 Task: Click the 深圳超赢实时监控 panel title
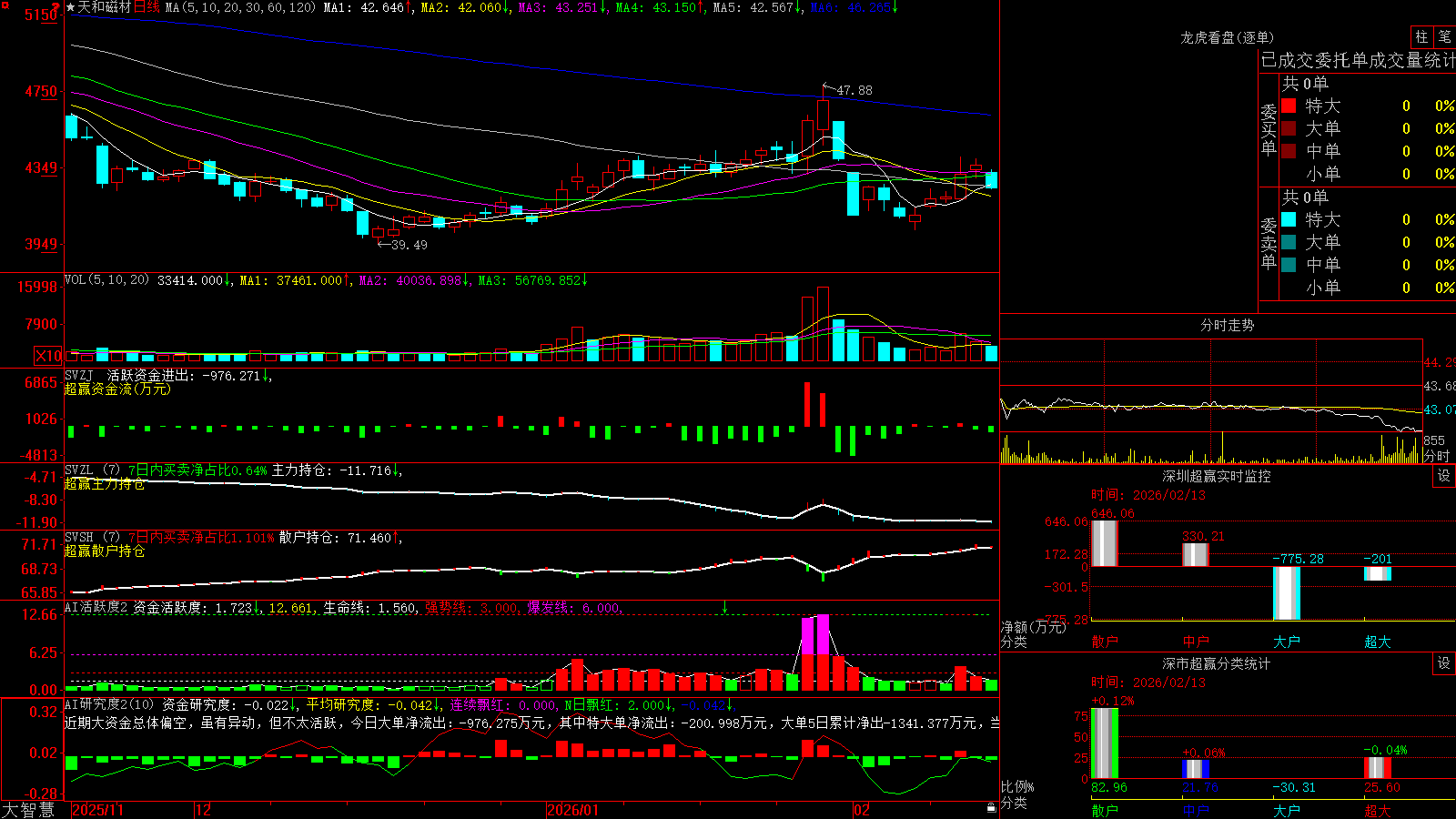[x=1217, y=476]
